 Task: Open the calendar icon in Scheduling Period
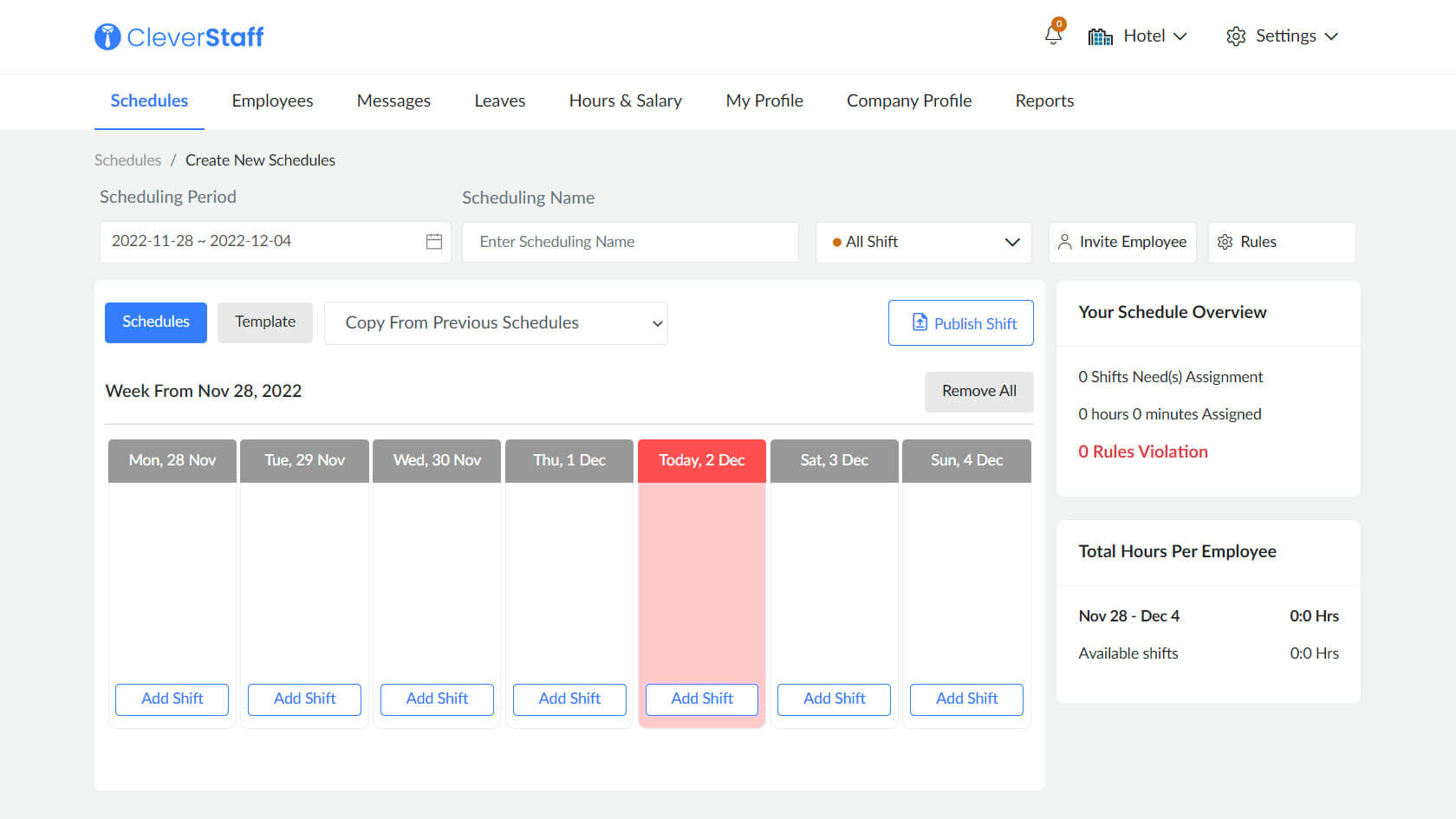pos(434,242)
